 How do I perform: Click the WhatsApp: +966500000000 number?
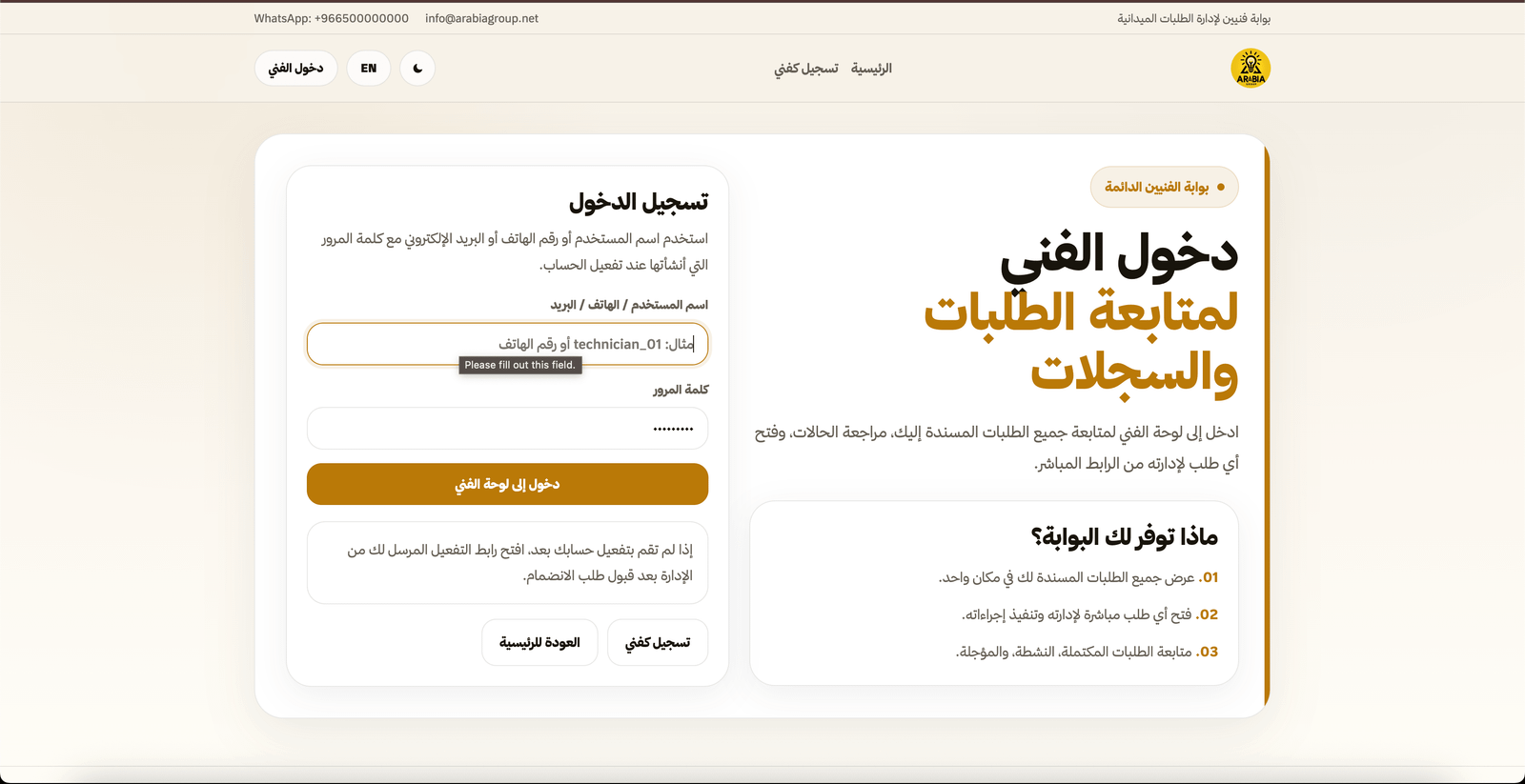pyautogui.click(x=332, y=18)
